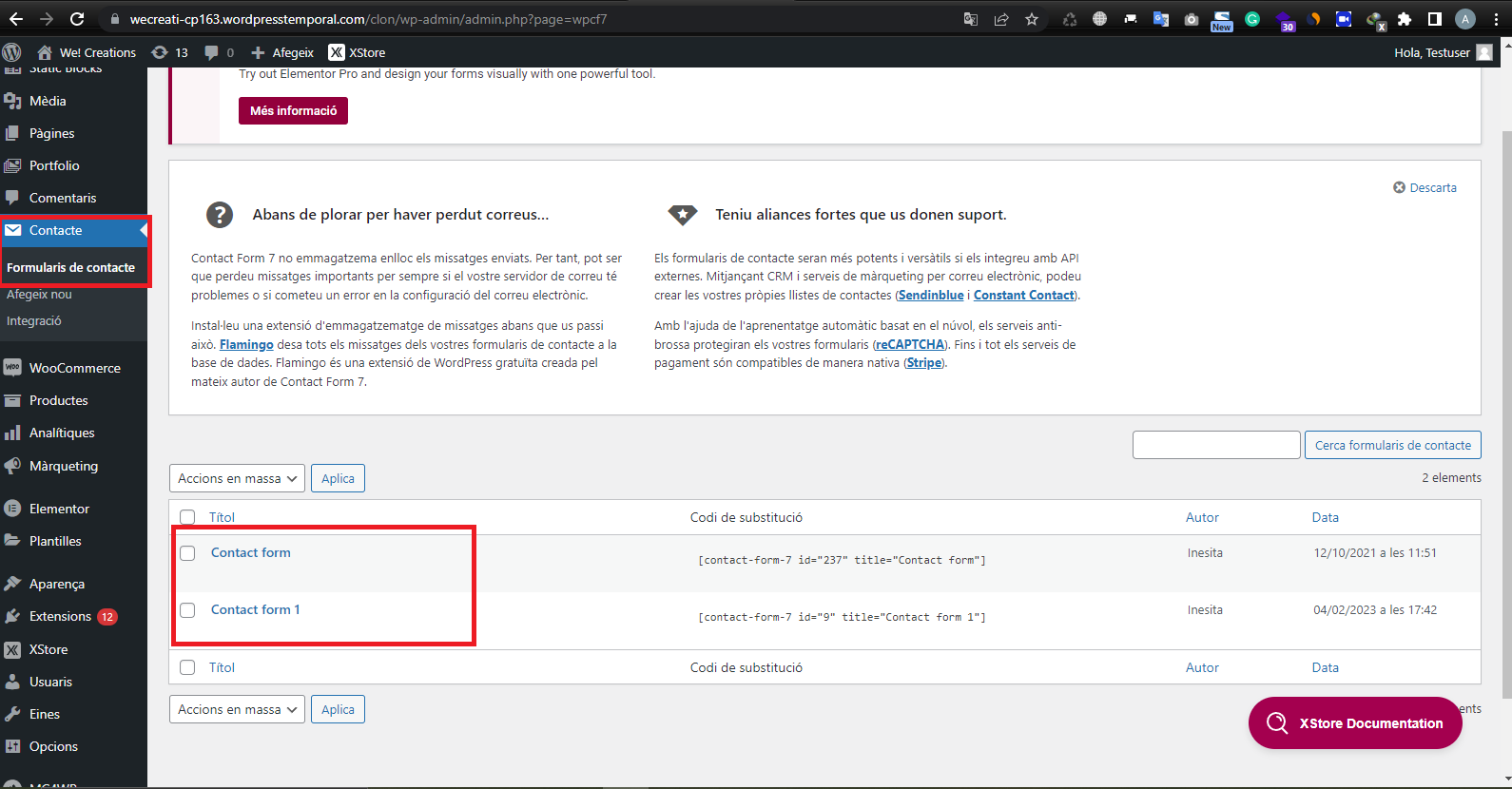Viewport: 1512px width, 789px height.
Task: Click the translate page icon in address bar
Action: click(971, 19)
